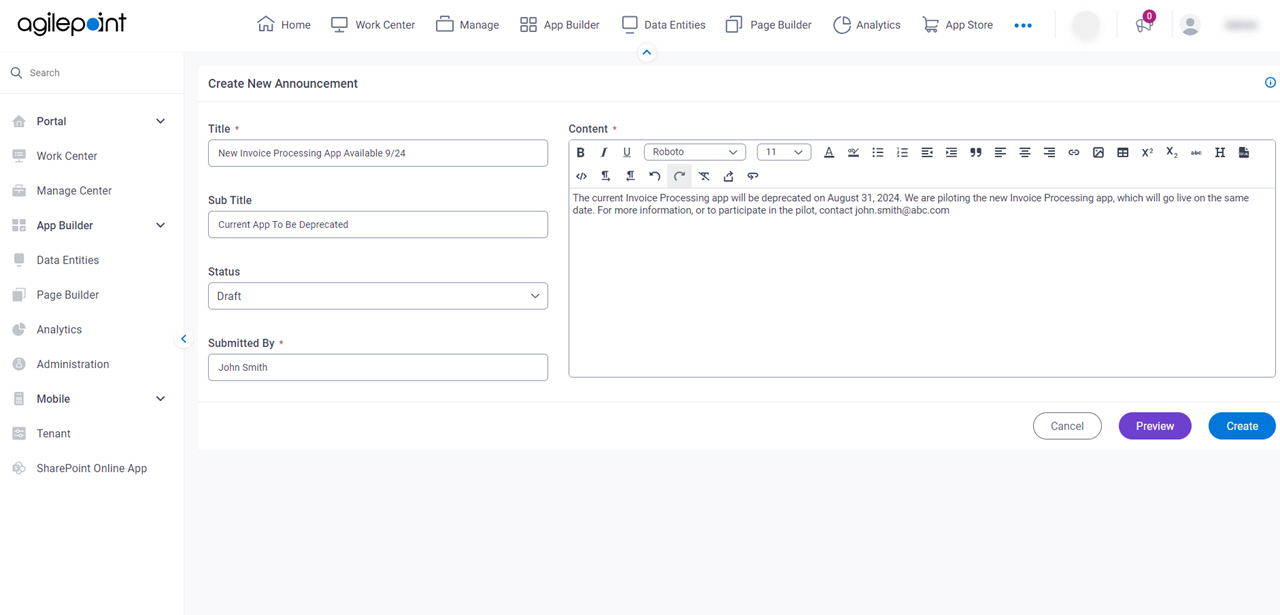Insert a hyperlink

[x=1074, y=153]
